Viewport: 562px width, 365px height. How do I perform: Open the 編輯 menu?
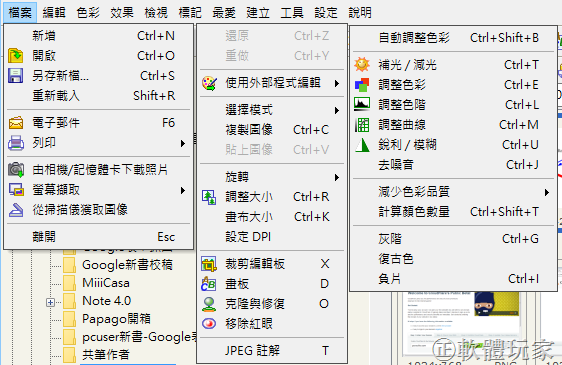coord(54,13)
